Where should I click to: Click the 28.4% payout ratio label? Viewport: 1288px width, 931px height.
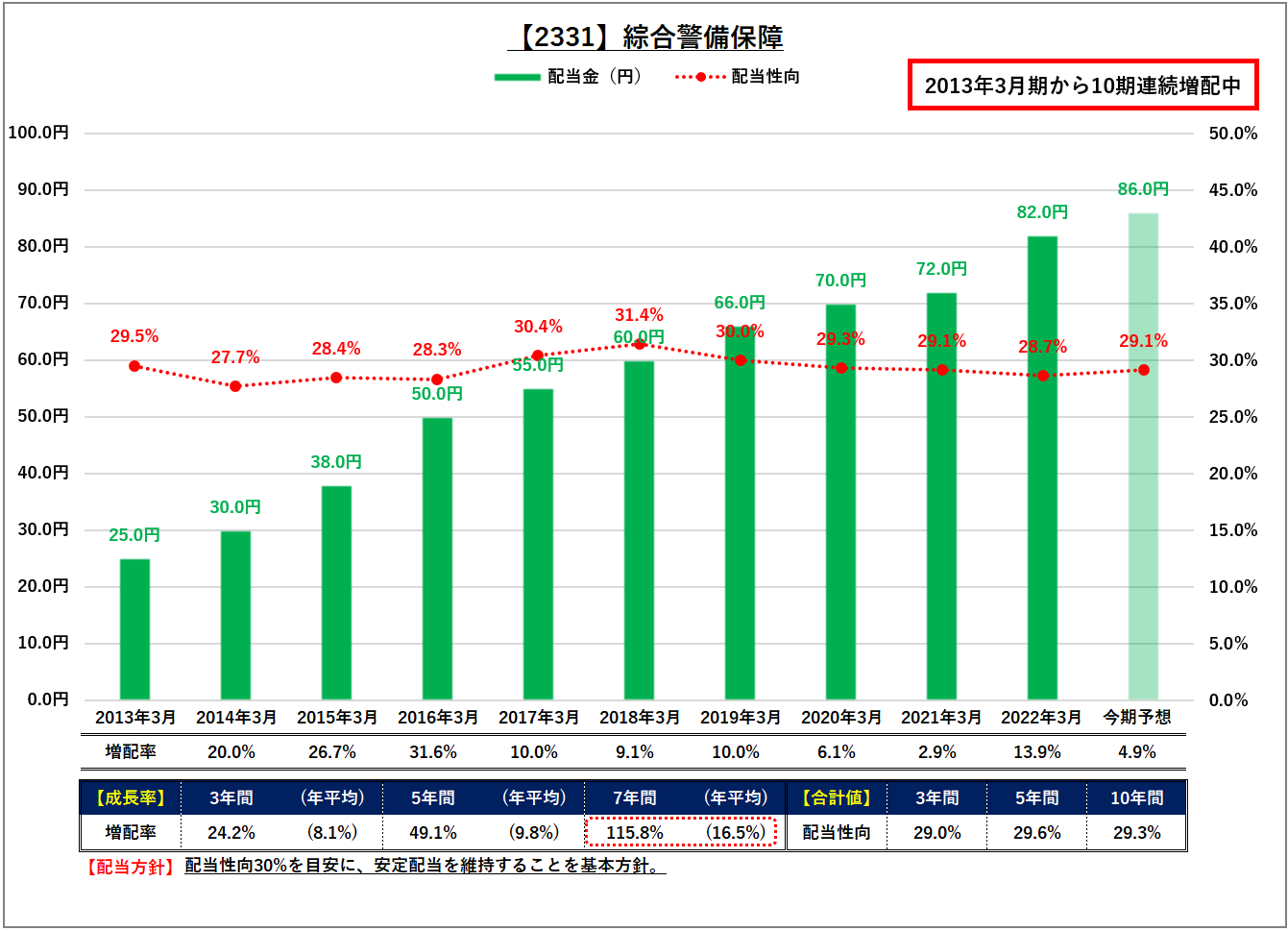[x=336, y=349]
